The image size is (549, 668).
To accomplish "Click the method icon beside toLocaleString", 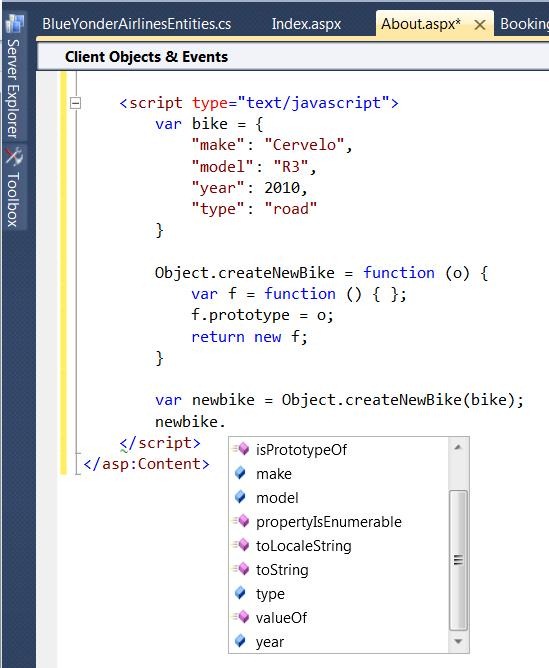I will pos(241,544).
